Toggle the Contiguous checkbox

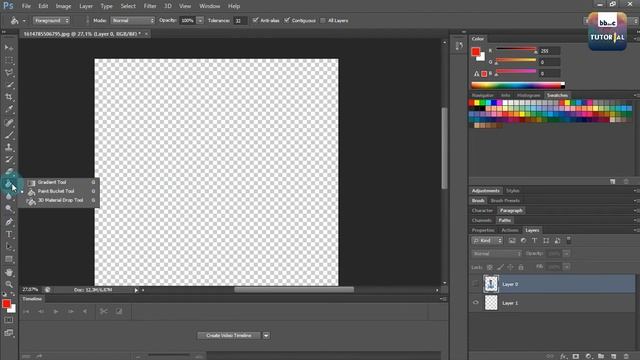pos(287,20)
